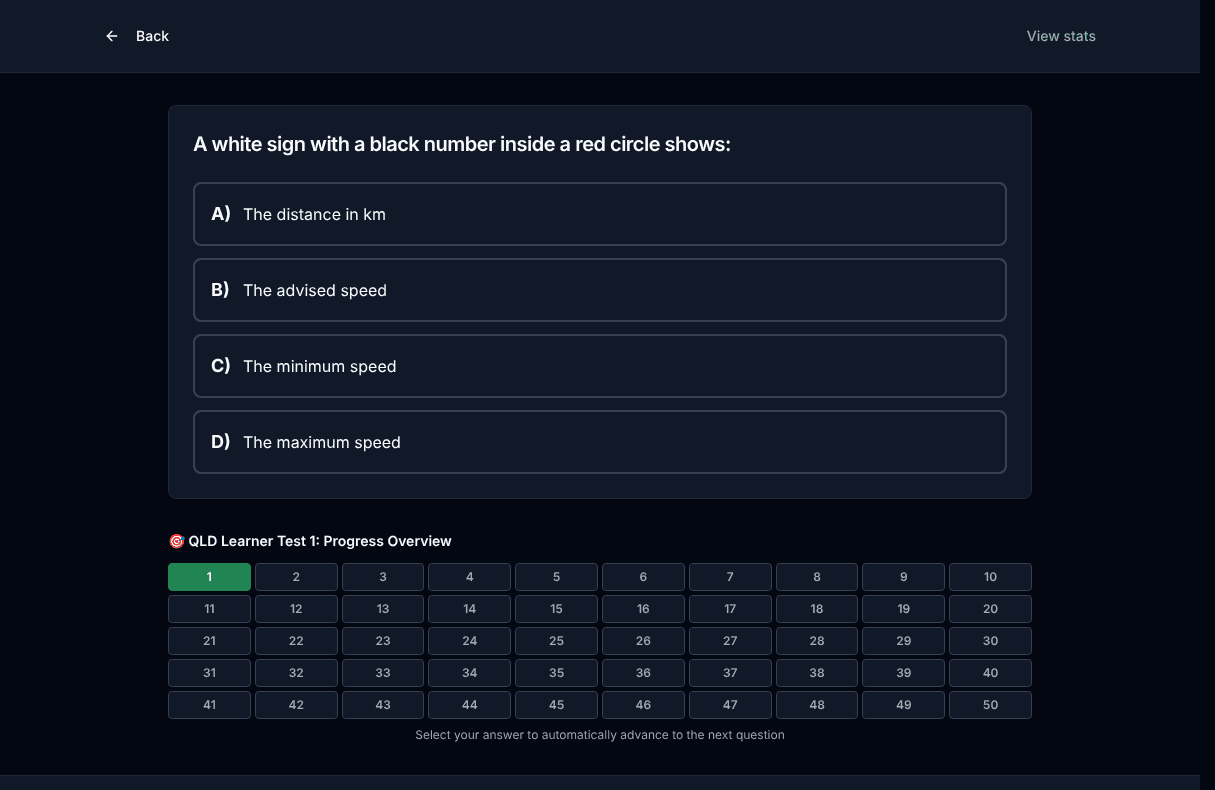The width and height of the screenshot is (1215, 790).
Task: Select question 29 in the grid
Action: 904,641
